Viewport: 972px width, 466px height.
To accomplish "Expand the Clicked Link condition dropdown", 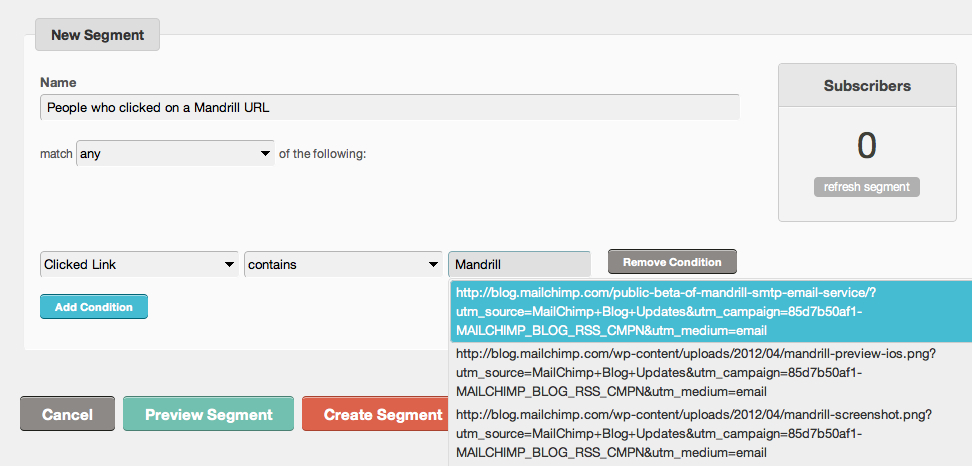I will pos(139,264).
